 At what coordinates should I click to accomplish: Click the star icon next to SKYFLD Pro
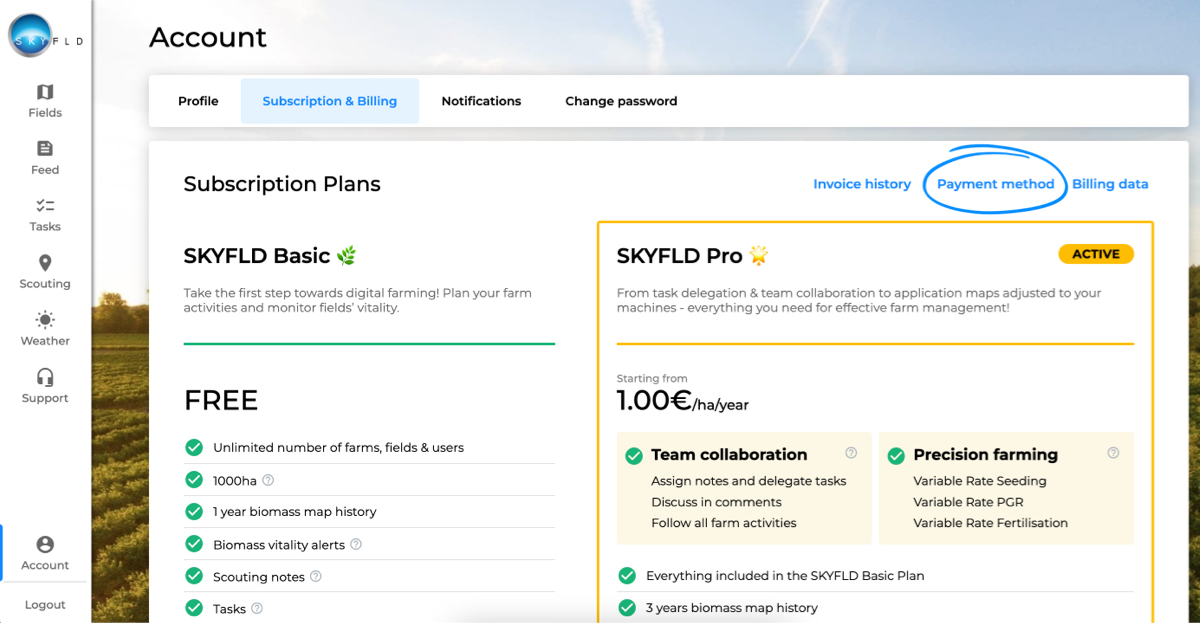click(x=759, y=256)
